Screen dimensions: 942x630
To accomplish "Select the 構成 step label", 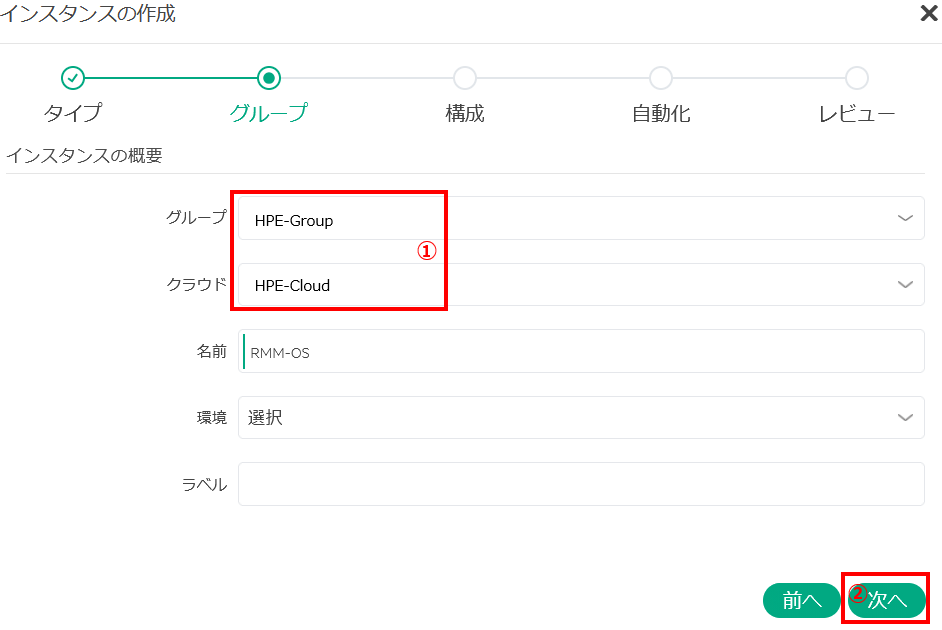I will (464, 113).
